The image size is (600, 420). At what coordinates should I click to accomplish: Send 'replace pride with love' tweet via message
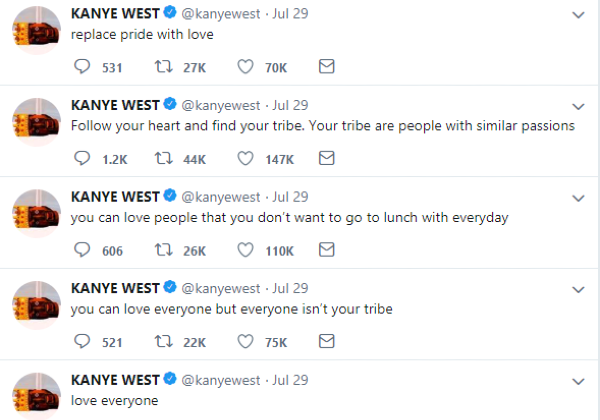[325, 67]
